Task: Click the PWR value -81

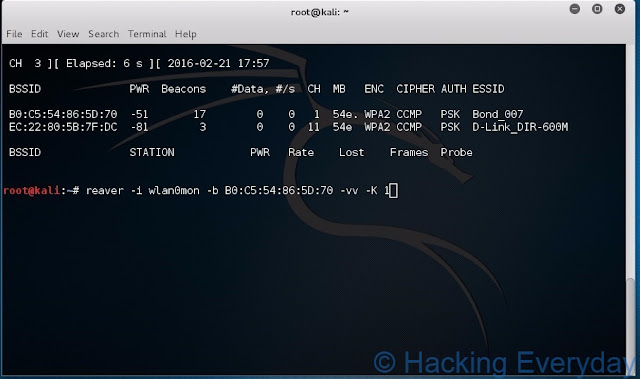Action: coord(139,127)
